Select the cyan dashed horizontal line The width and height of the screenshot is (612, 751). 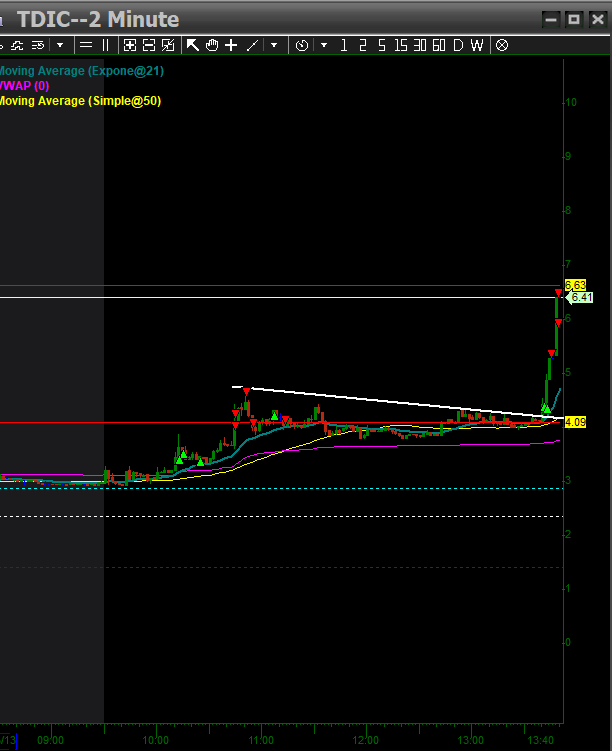282,489
